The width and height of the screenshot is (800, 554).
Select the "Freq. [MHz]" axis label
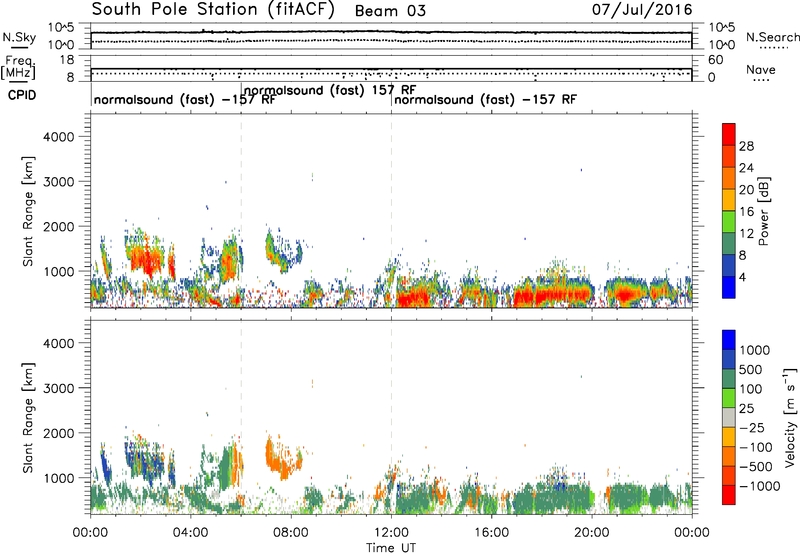18,67
